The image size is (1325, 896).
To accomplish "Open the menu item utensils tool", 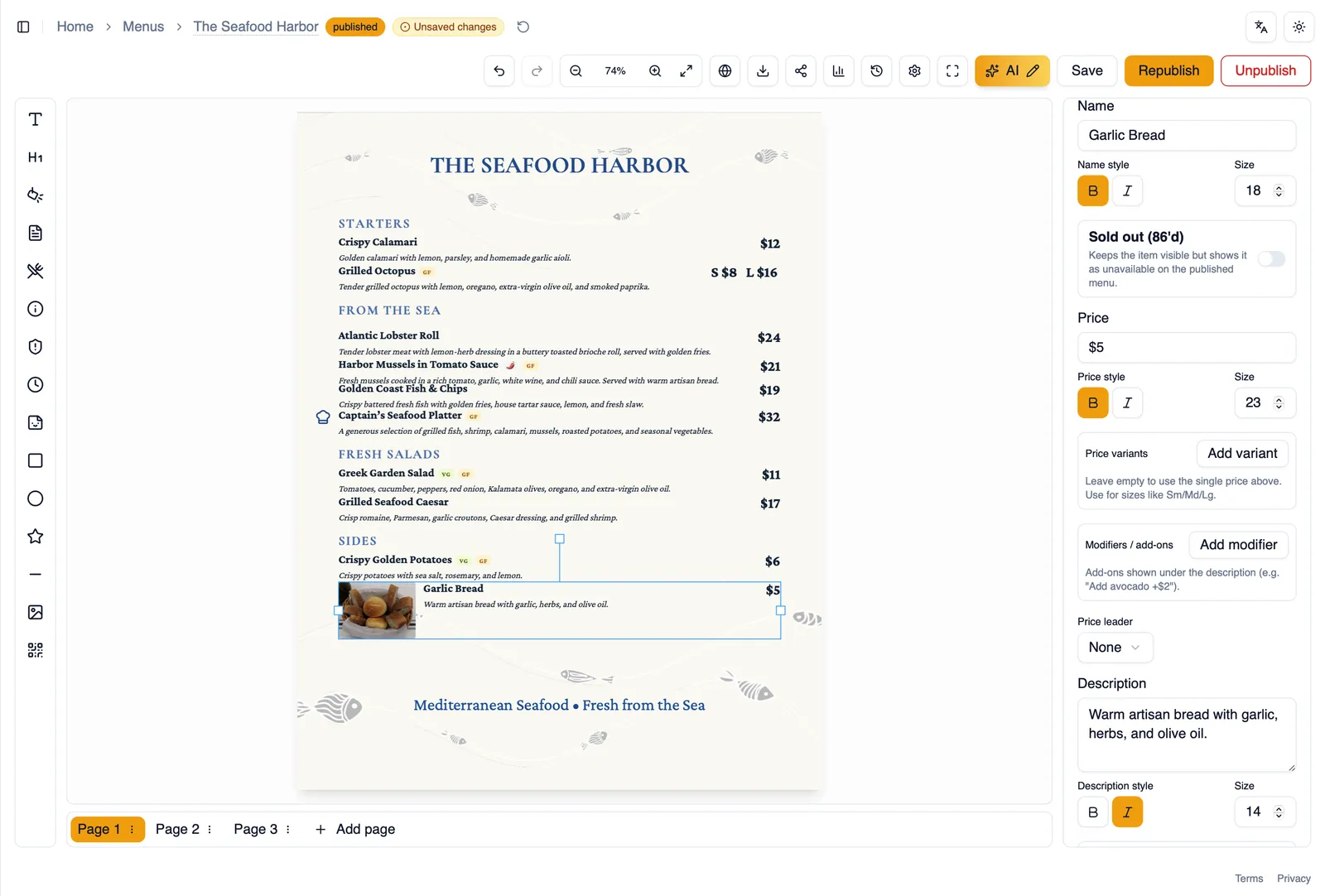I will click(x=35, y=271).
